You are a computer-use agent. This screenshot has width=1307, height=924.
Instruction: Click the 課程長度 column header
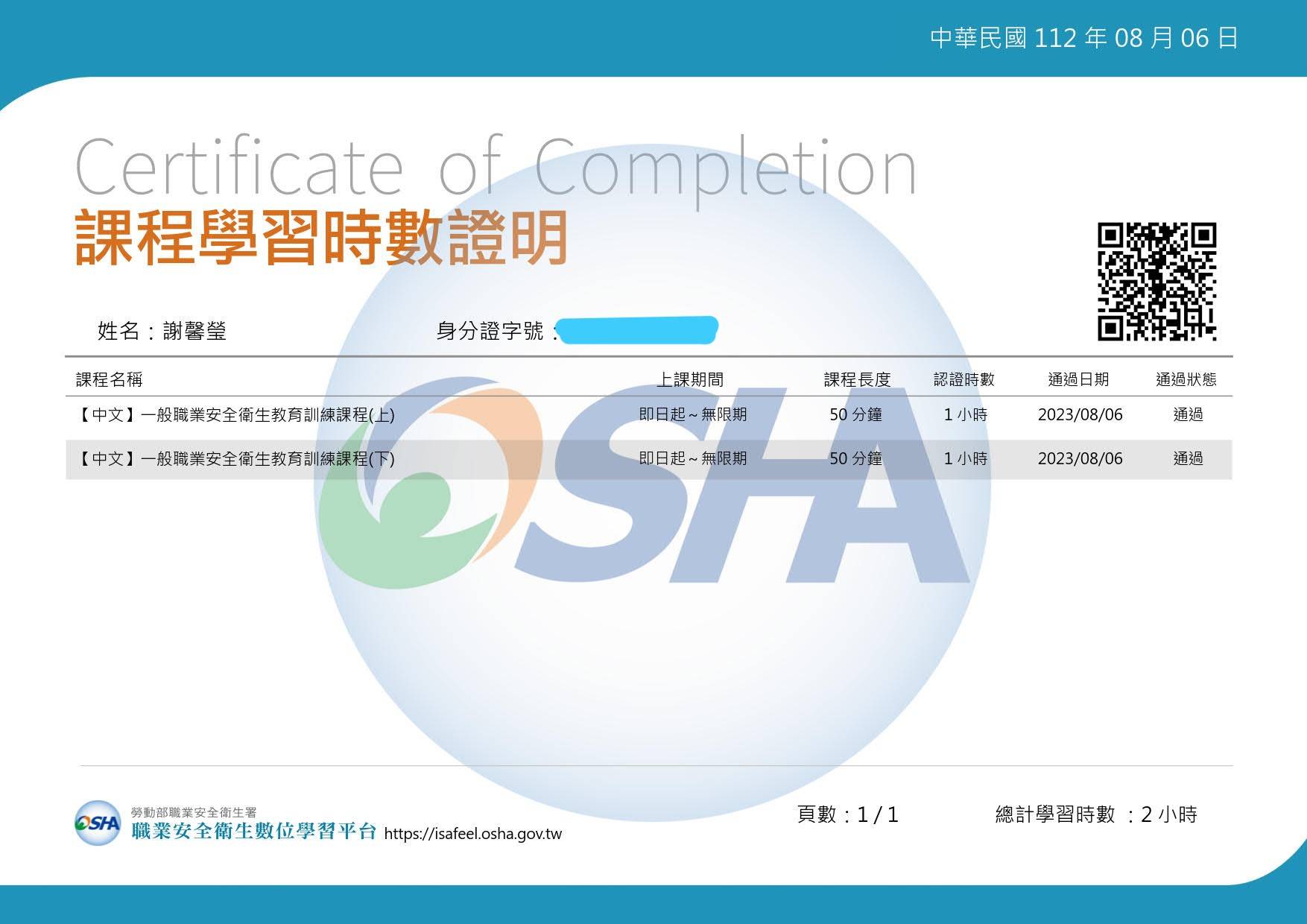(x=857, y=379)
